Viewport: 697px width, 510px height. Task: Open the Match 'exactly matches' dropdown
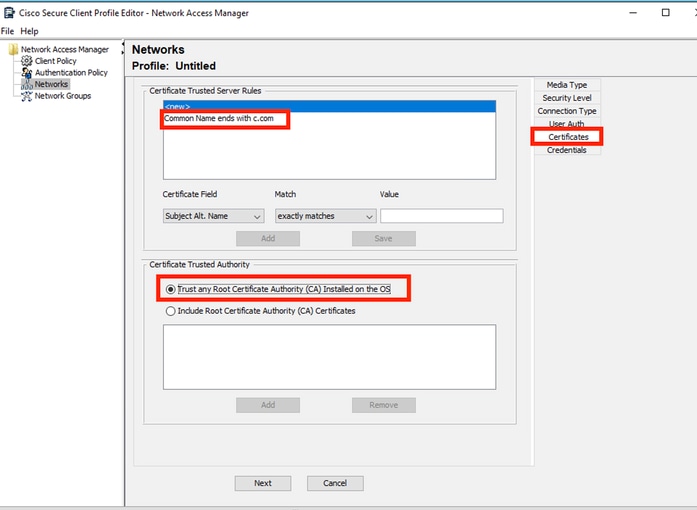tap(325, 216)
